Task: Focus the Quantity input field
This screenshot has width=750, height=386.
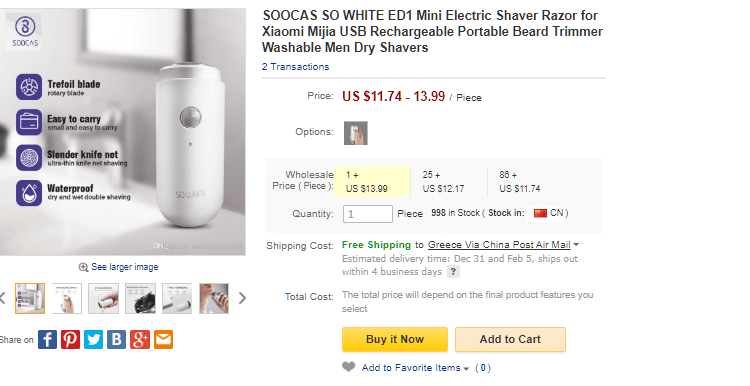Action: pyautogui.click(x=367, y=214)
